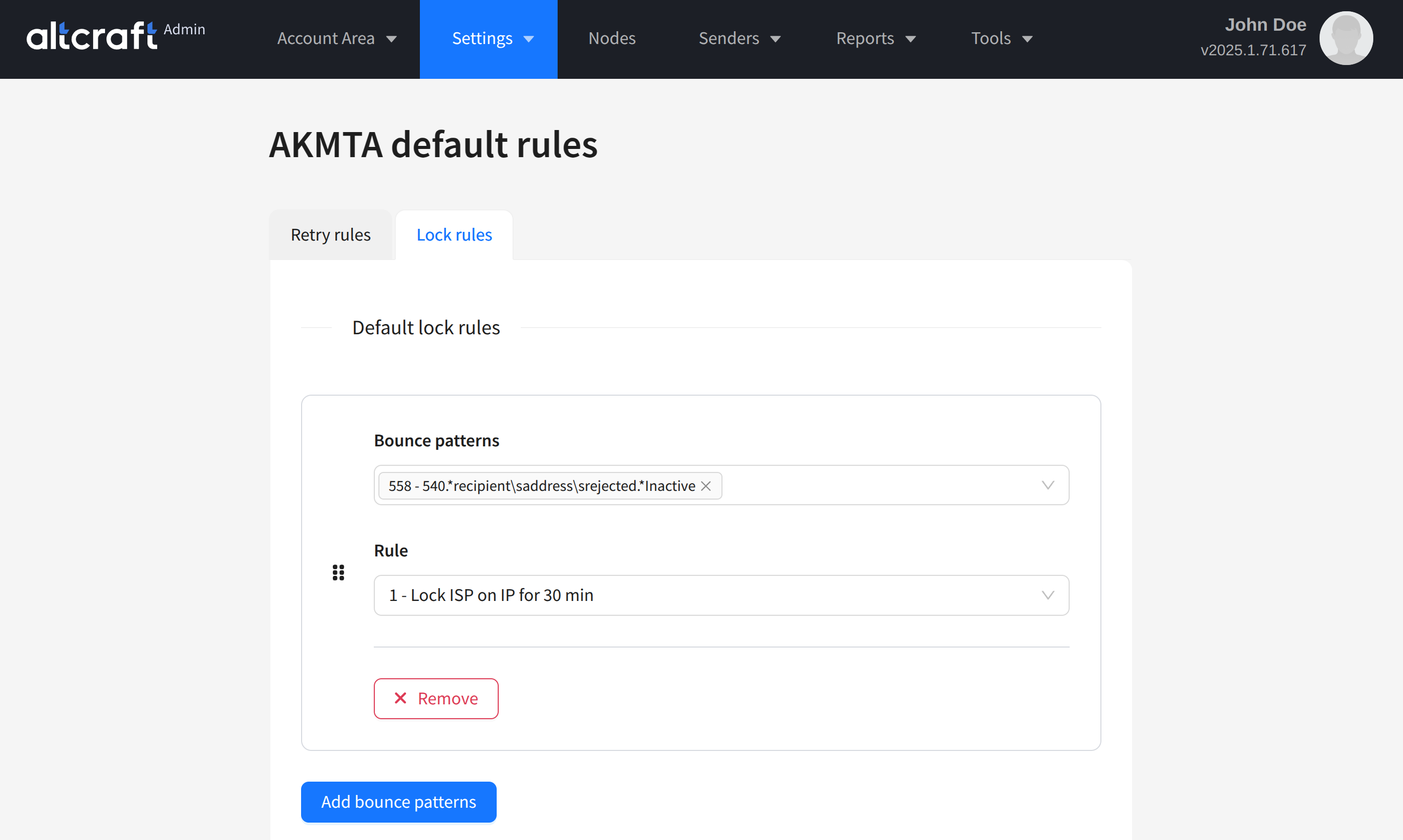The width and height of the screenshot is (1403, 840).
Task: Open the Account Area dropdown menu
Action: click(336, 38)
